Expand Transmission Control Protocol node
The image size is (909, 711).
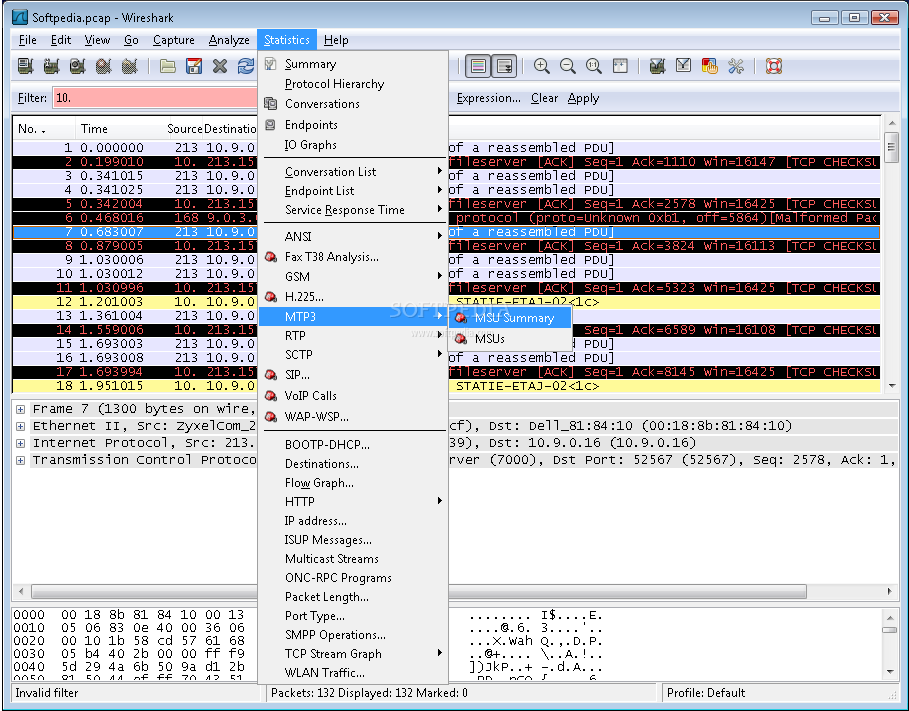pos(20,460)
